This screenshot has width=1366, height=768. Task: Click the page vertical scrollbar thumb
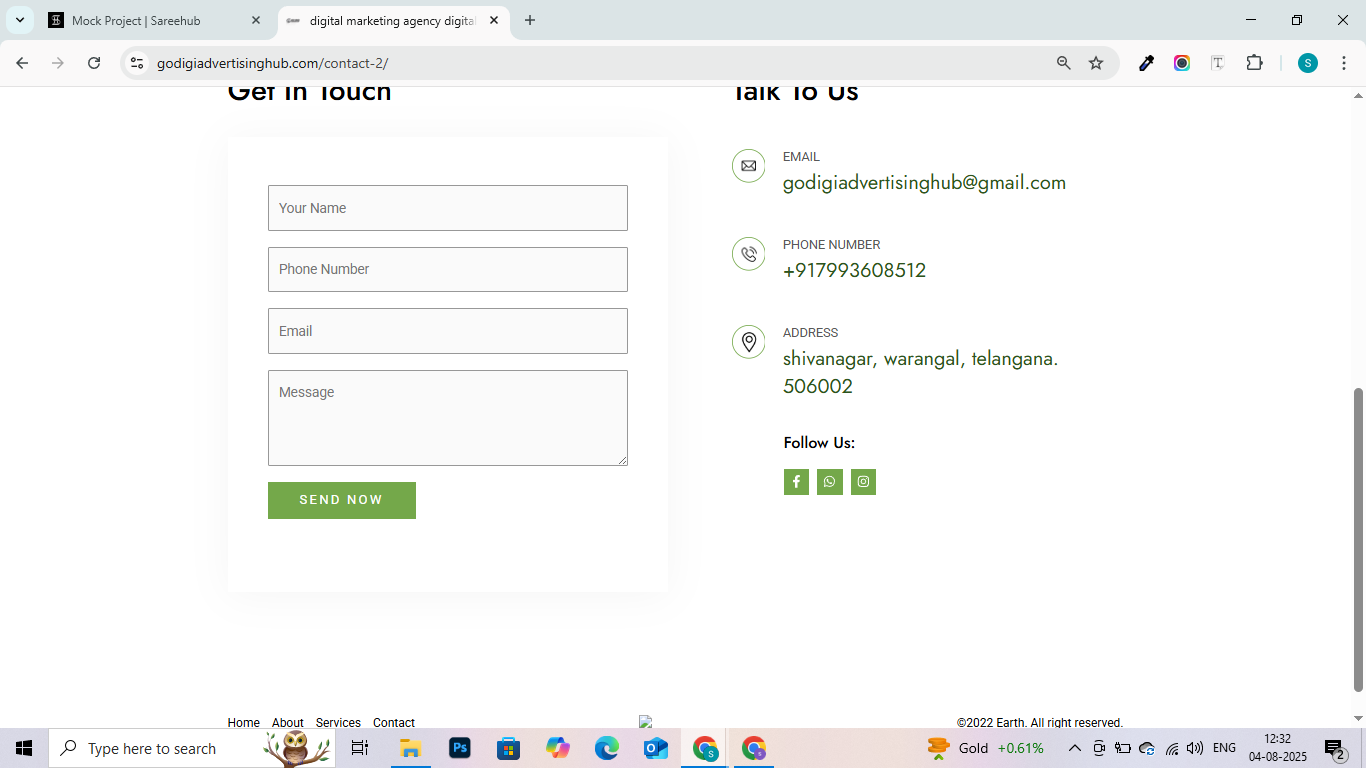1358,540
